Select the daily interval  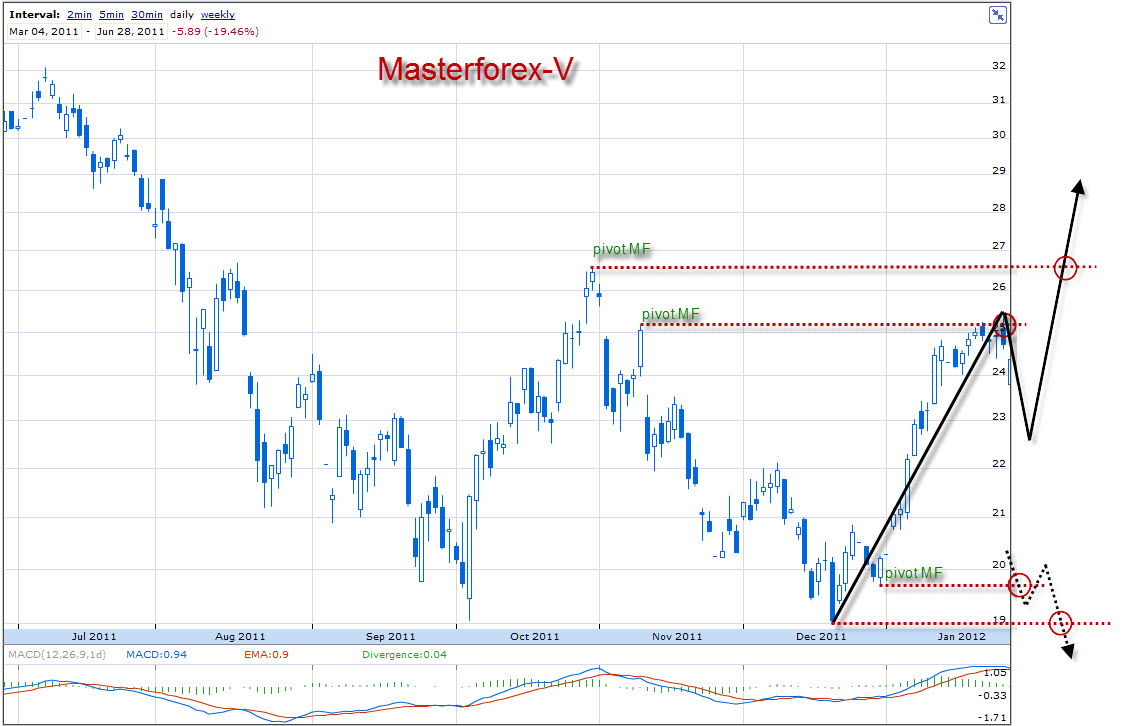(x=182, y=15)
